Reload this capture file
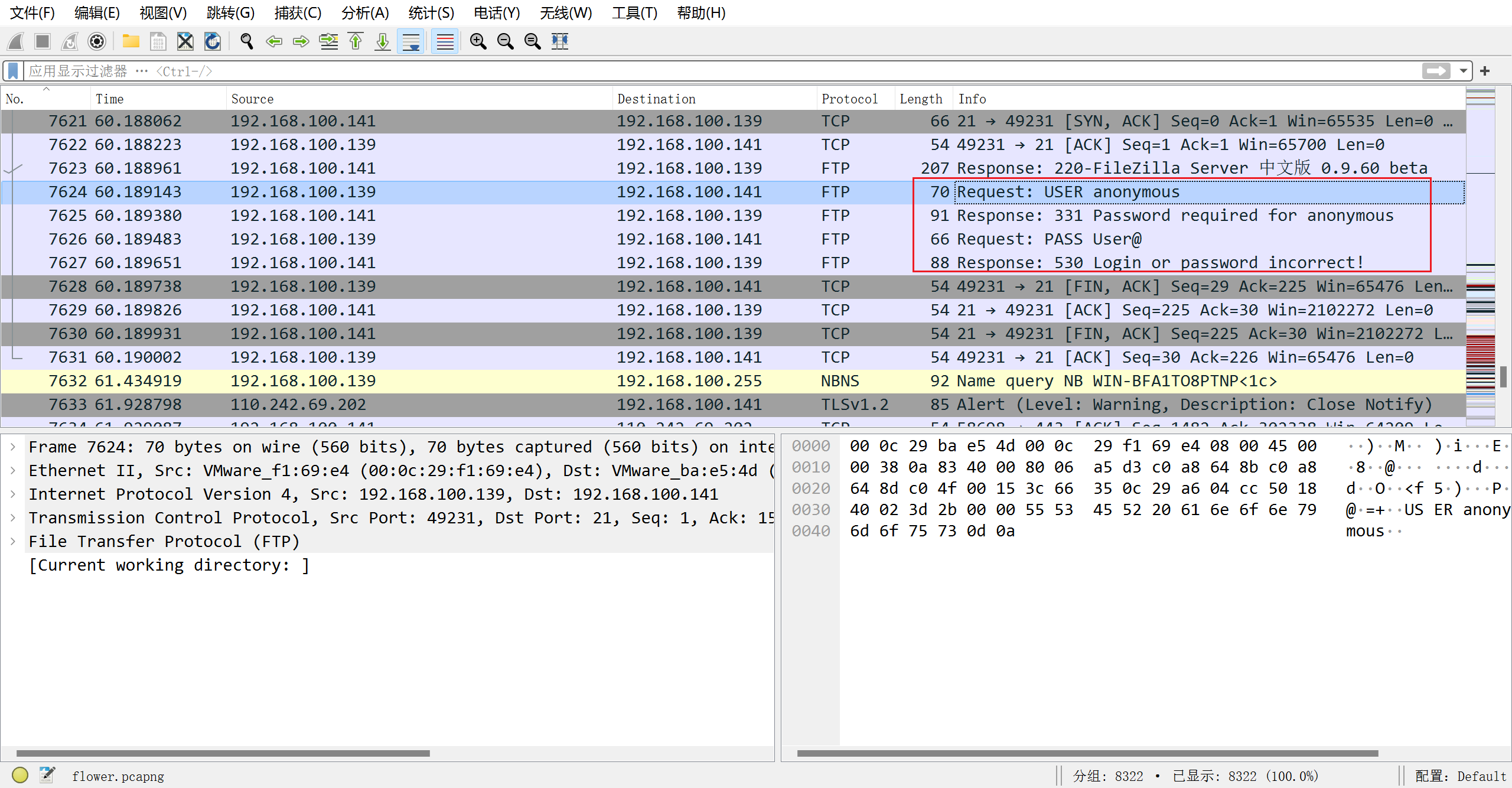This screenshot has height=788, width=1512. (212, 41)
